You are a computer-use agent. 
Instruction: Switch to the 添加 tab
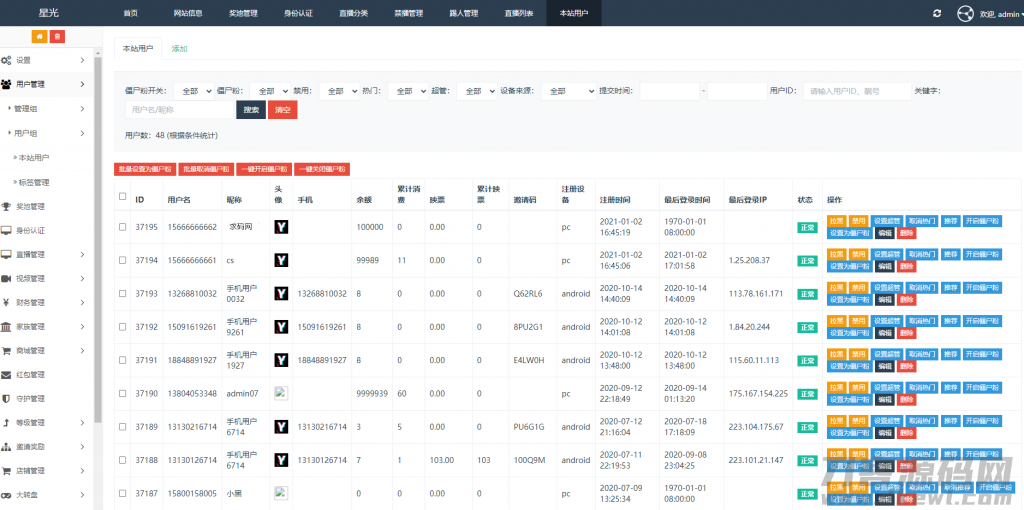179,48
